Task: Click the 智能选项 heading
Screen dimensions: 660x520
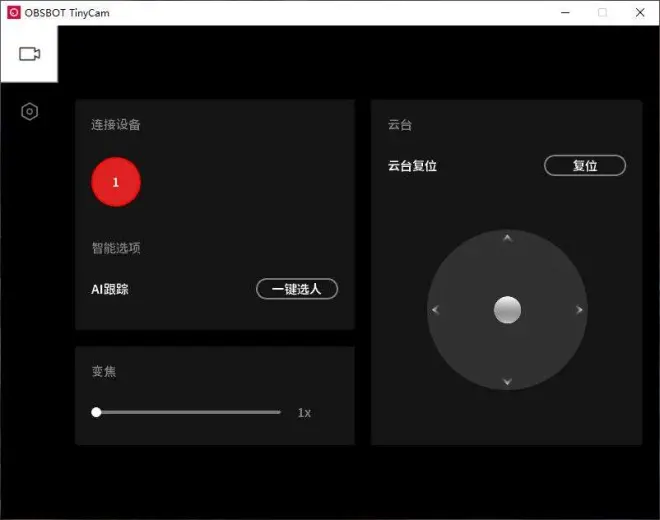Action: tap(116, 248)
